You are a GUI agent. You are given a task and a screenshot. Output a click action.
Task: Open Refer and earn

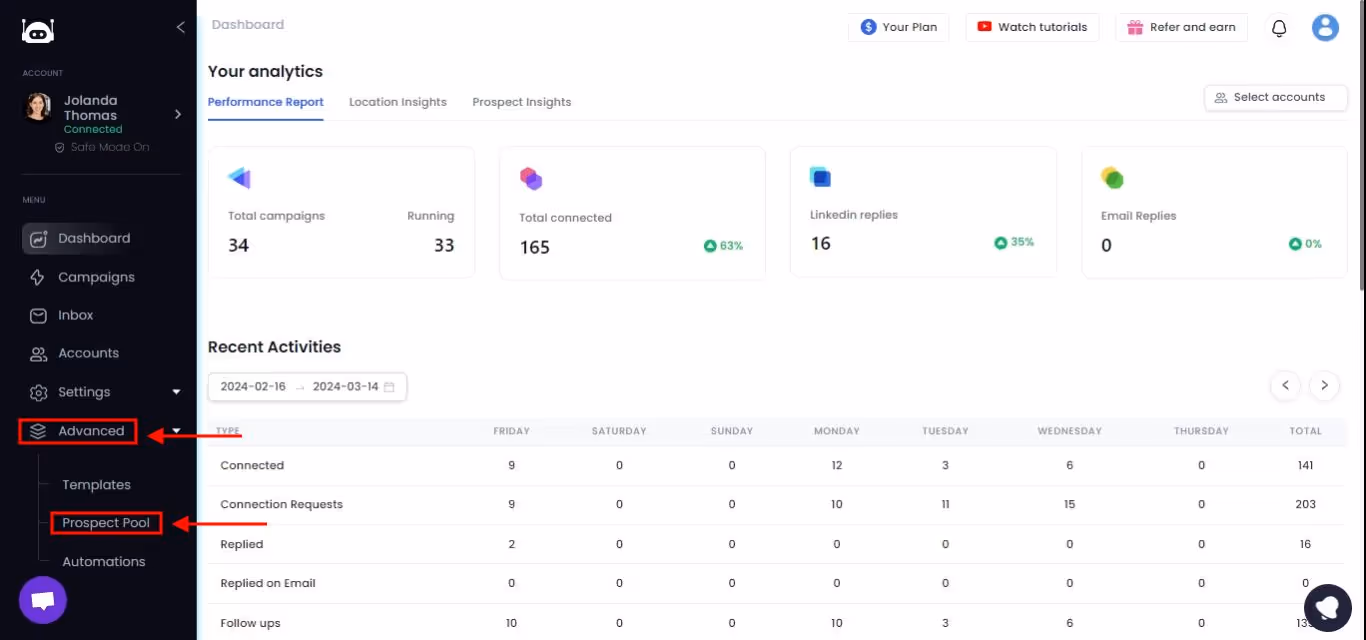(1181, 27)
